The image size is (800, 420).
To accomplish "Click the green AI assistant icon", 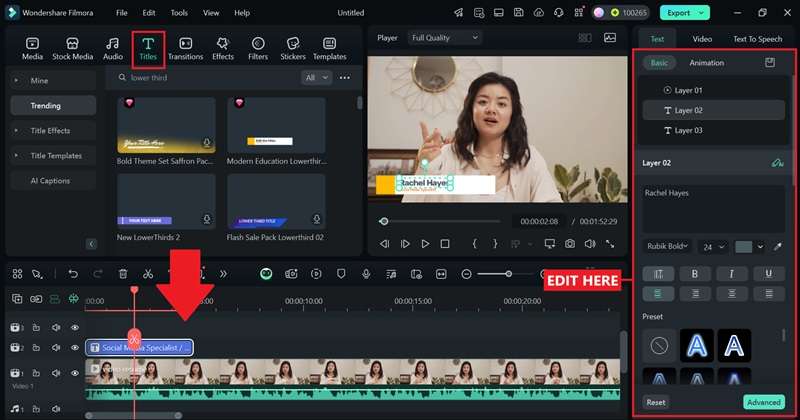I will pyautogui.click(x=266, y=274).
